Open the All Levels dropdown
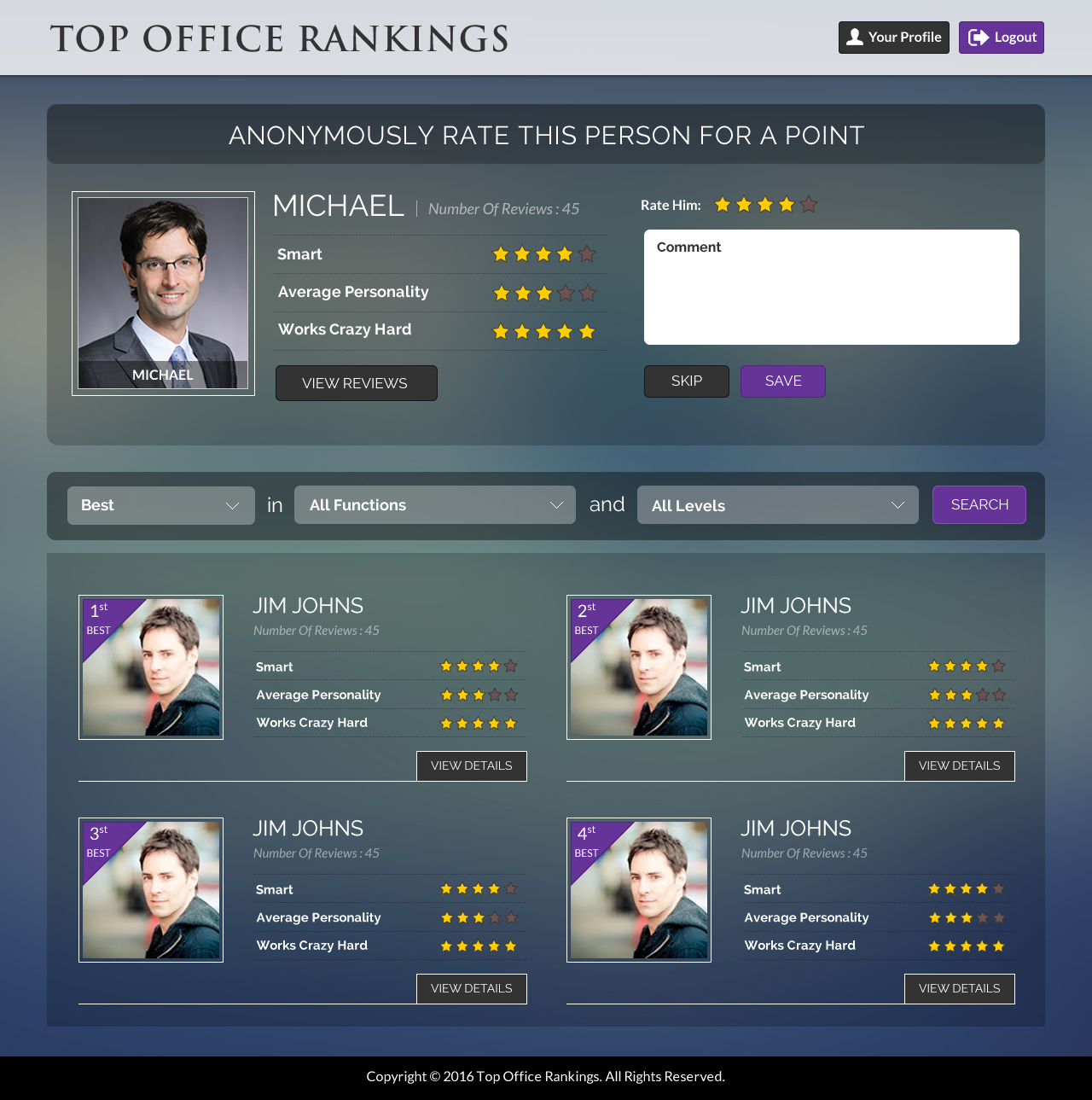 (x=777, y=505)
